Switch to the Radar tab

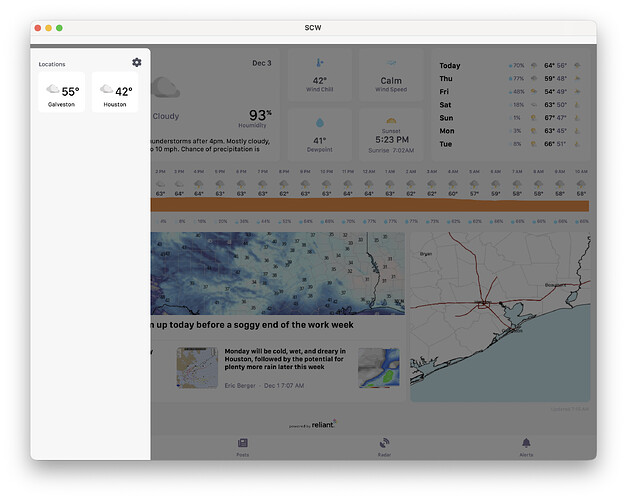(384, 446)
